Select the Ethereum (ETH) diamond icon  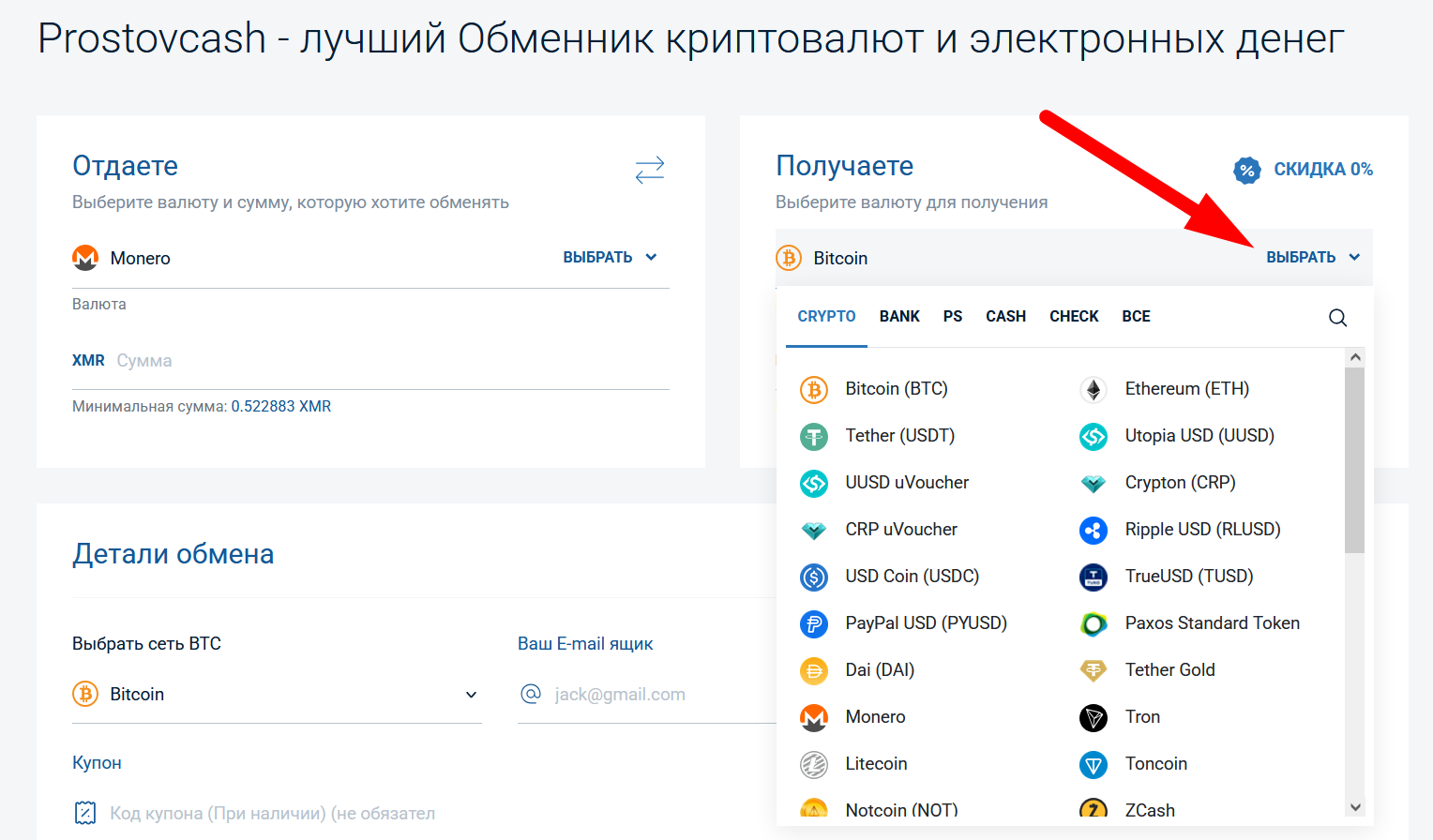coord(1094,389)
